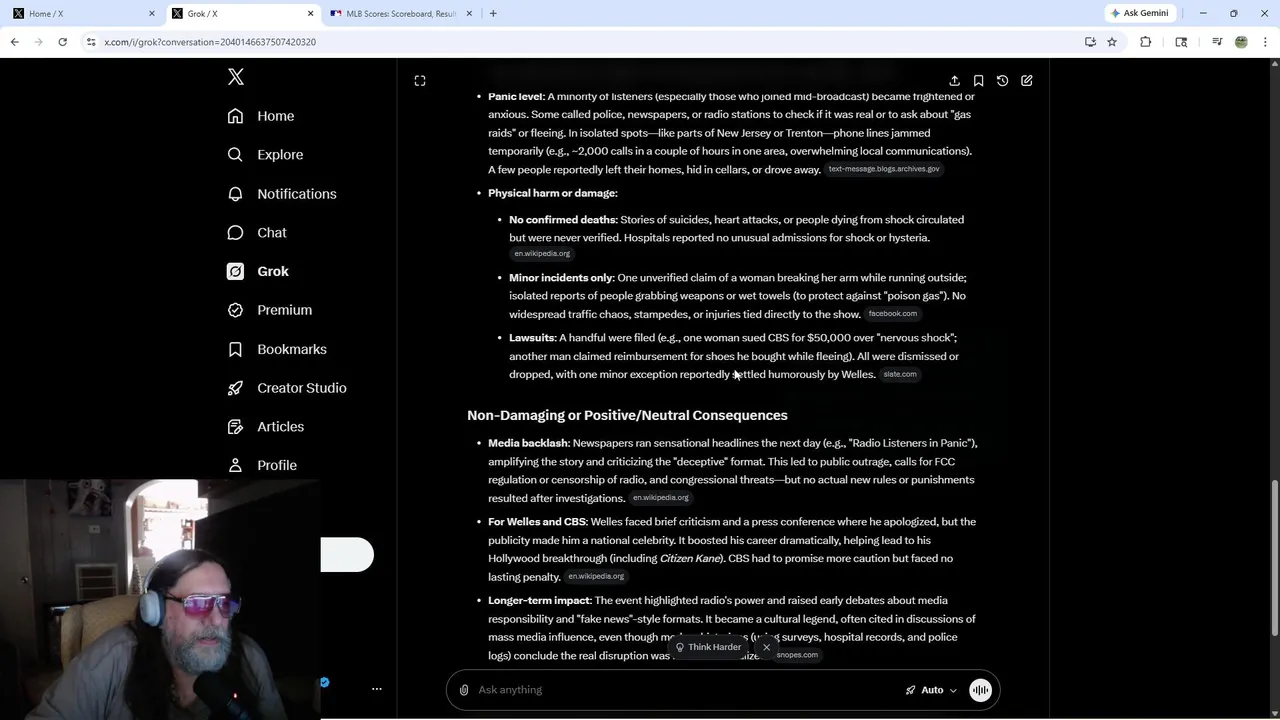This screenshot has height=720, width=1280.
Task: Toggle Grok fullscreen focus mode icon
Action: click(420, 81)
